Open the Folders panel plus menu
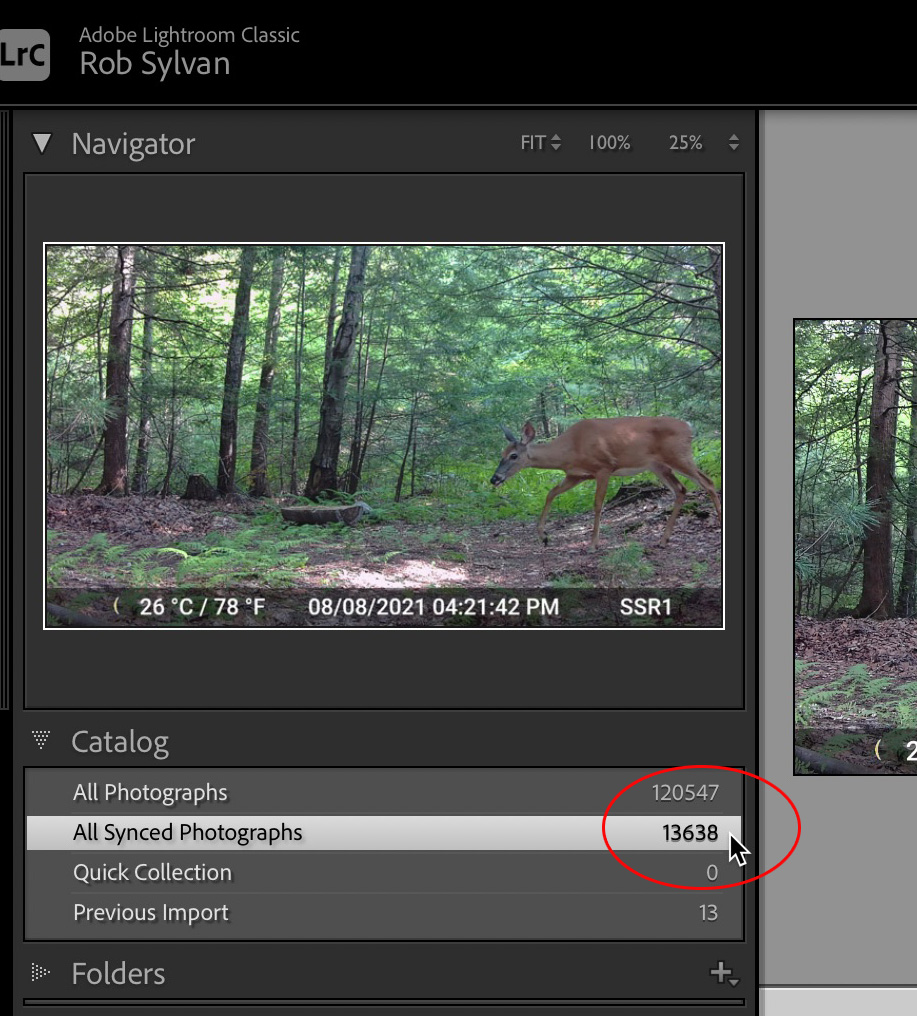Image resolution: width=917 pixels, height=1016 pixels. coord(724,973)
